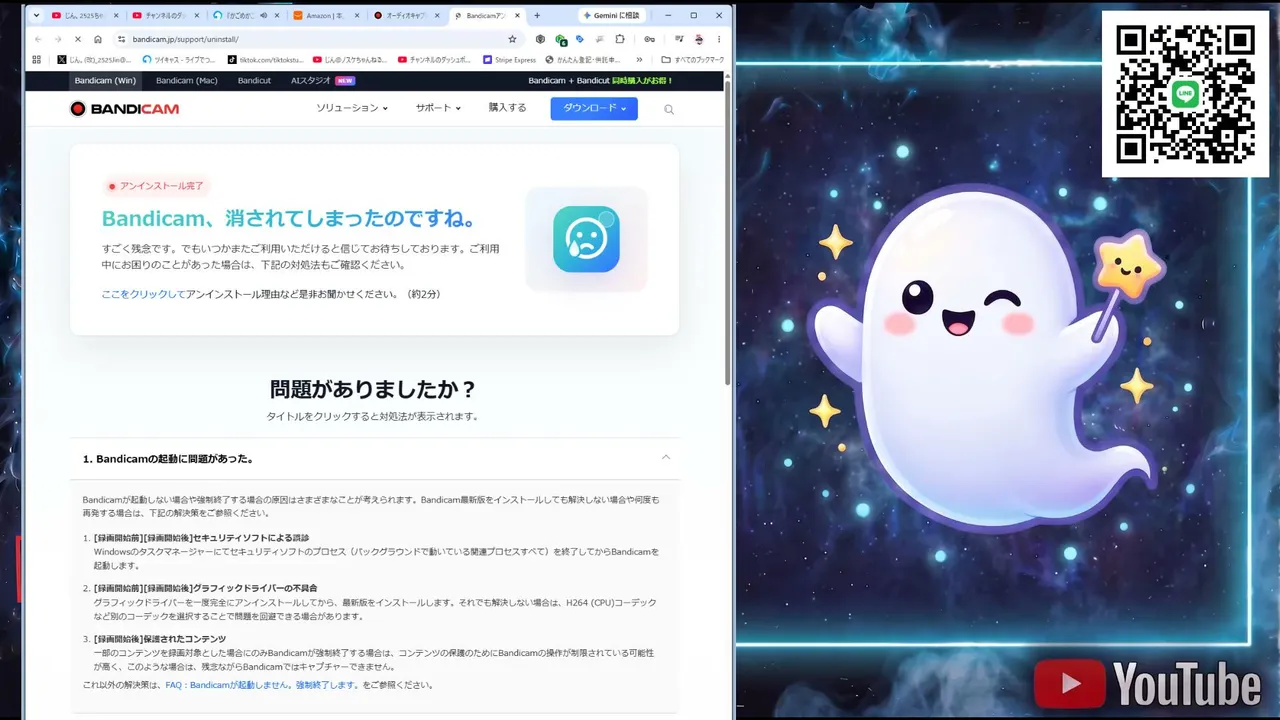Click the 1. Bandicamの起動に問題があった title

coord(168,459)
